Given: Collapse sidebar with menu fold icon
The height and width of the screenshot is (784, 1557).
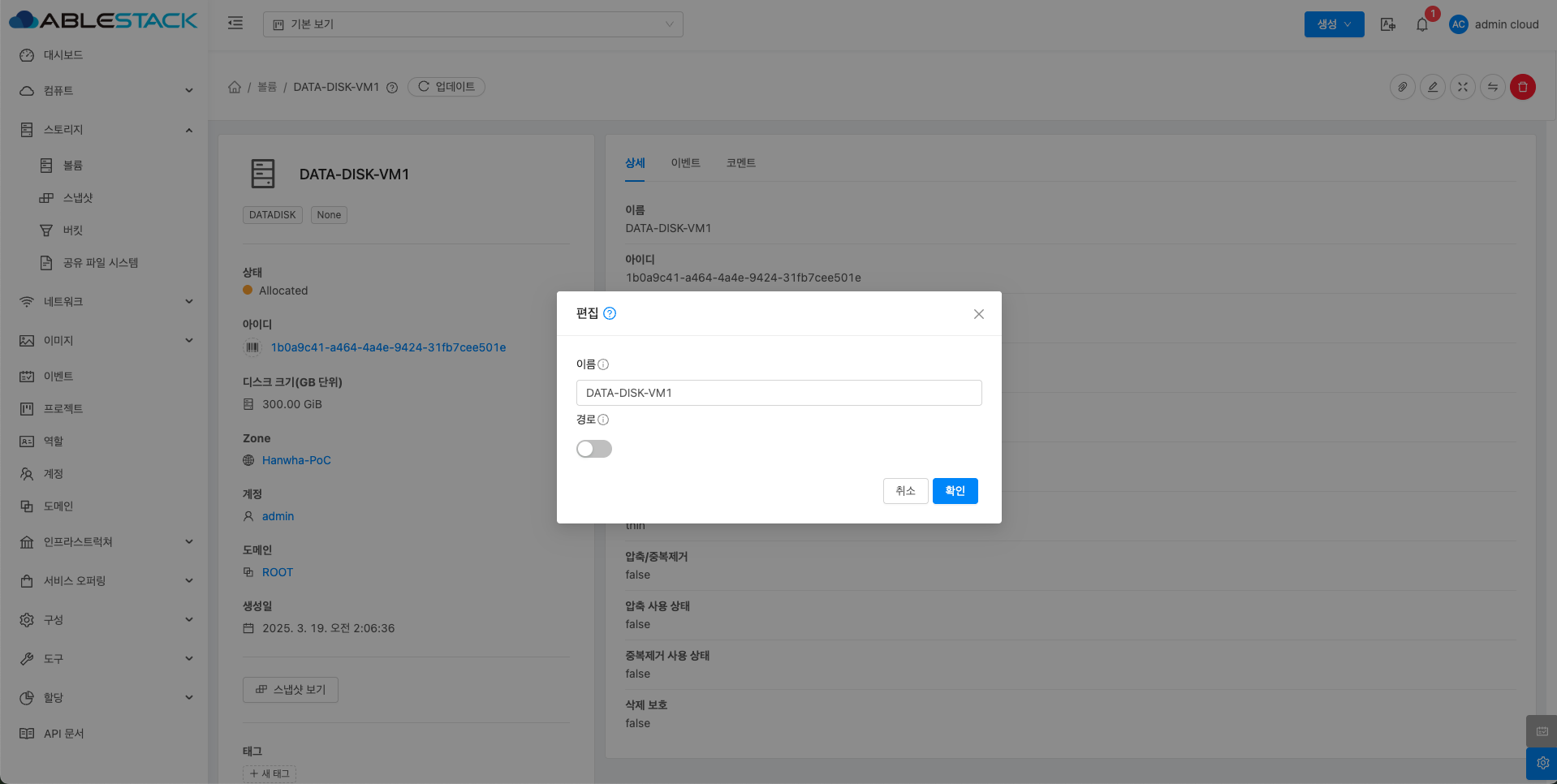Looking at the screenshot, I should [x=235, y=24].
